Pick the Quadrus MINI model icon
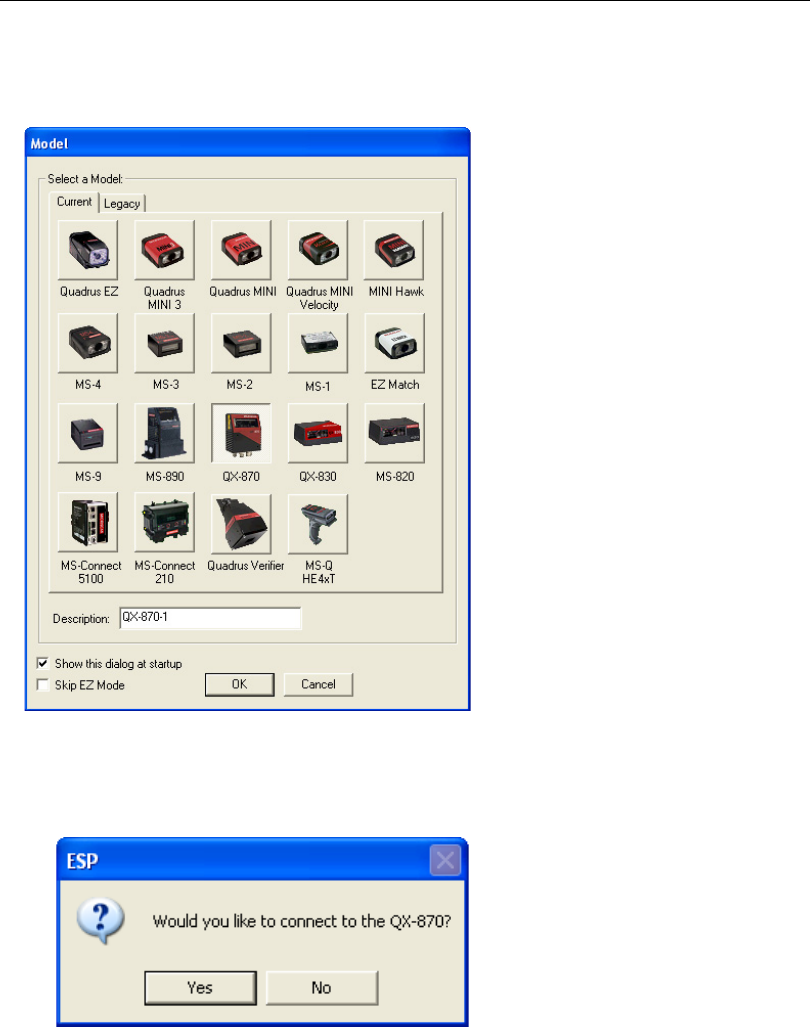 [x=242, y=250]
